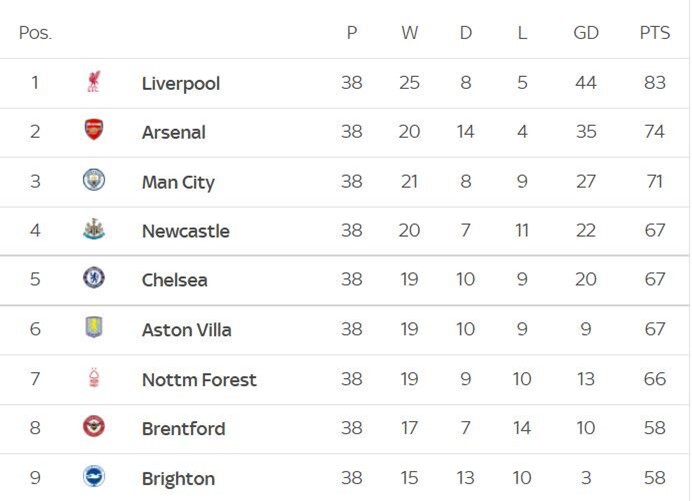
Task: Click the Liverpool club crest
Action: click(x=94, y=82)
